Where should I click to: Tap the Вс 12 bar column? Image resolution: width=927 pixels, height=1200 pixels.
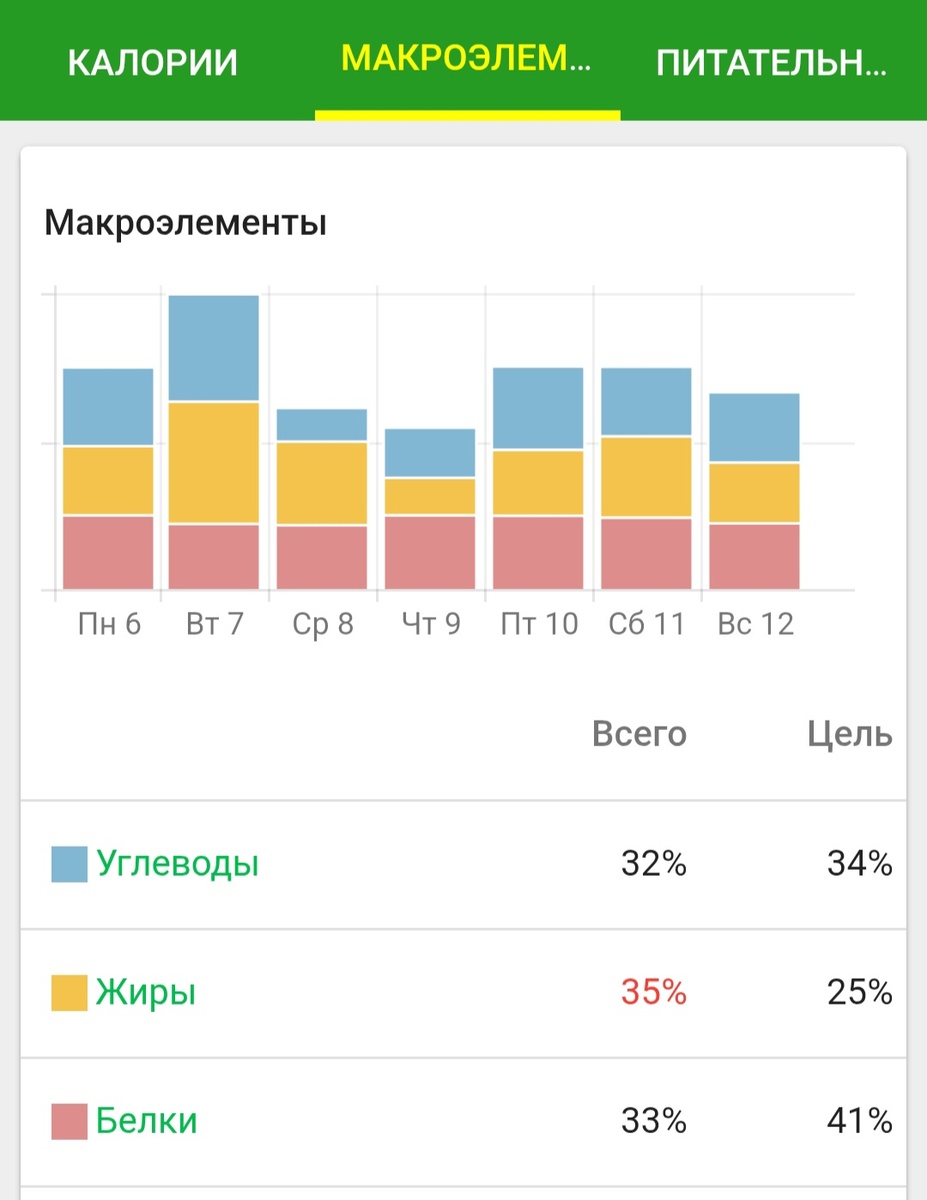[755, 490]
